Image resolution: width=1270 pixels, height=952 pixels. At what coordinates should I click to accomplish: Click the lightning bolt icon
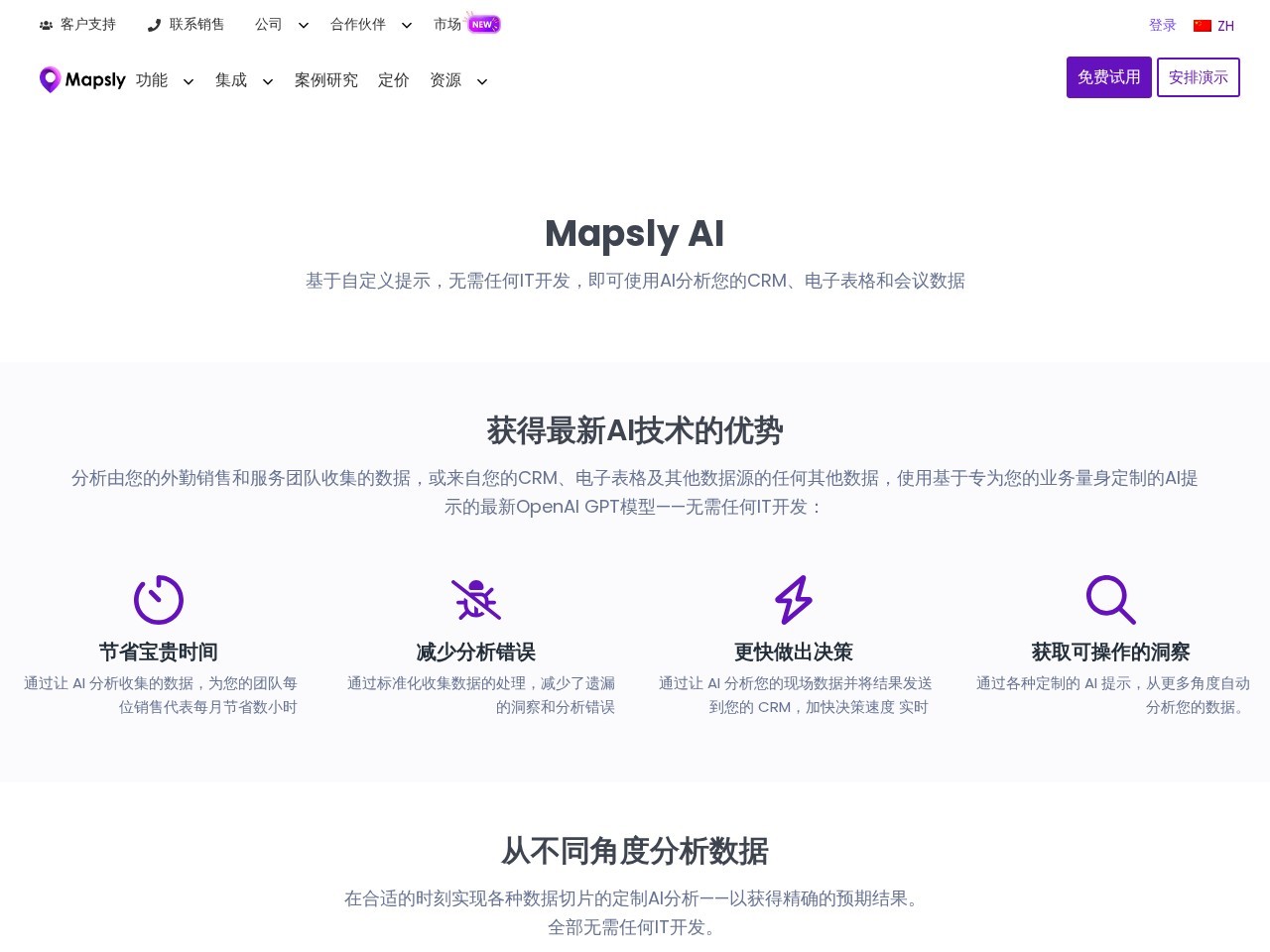point(794,600)
